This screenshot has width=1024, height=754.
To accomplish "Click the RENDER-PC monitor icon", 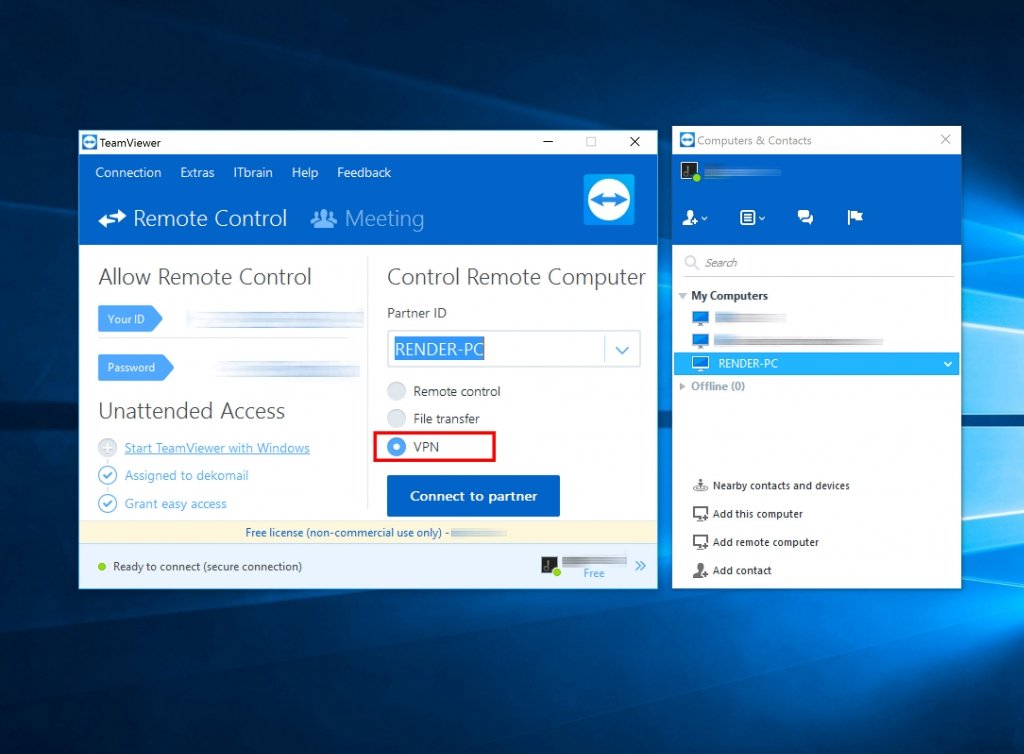I will pos(700,363).
